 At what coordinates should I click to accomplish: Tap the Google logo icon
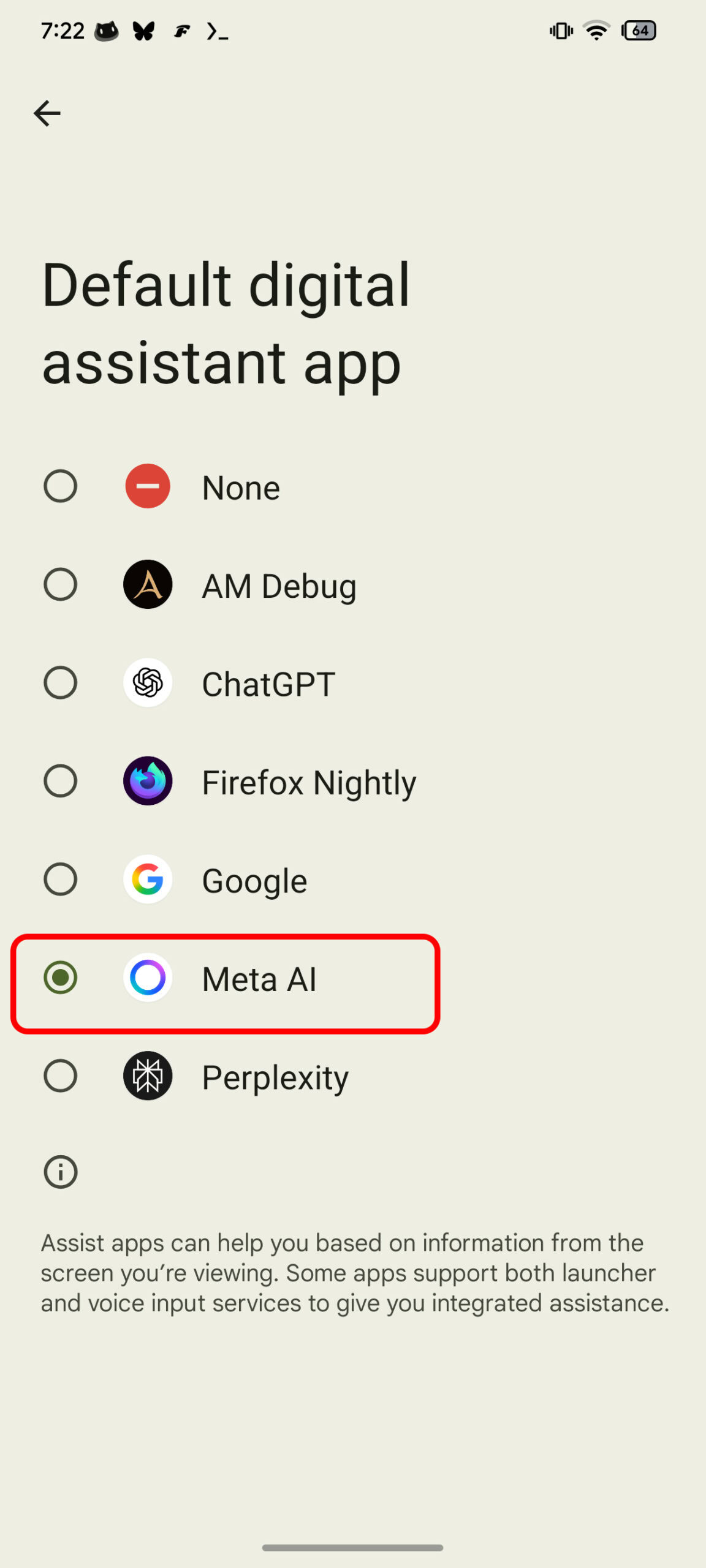coord(148,879)
